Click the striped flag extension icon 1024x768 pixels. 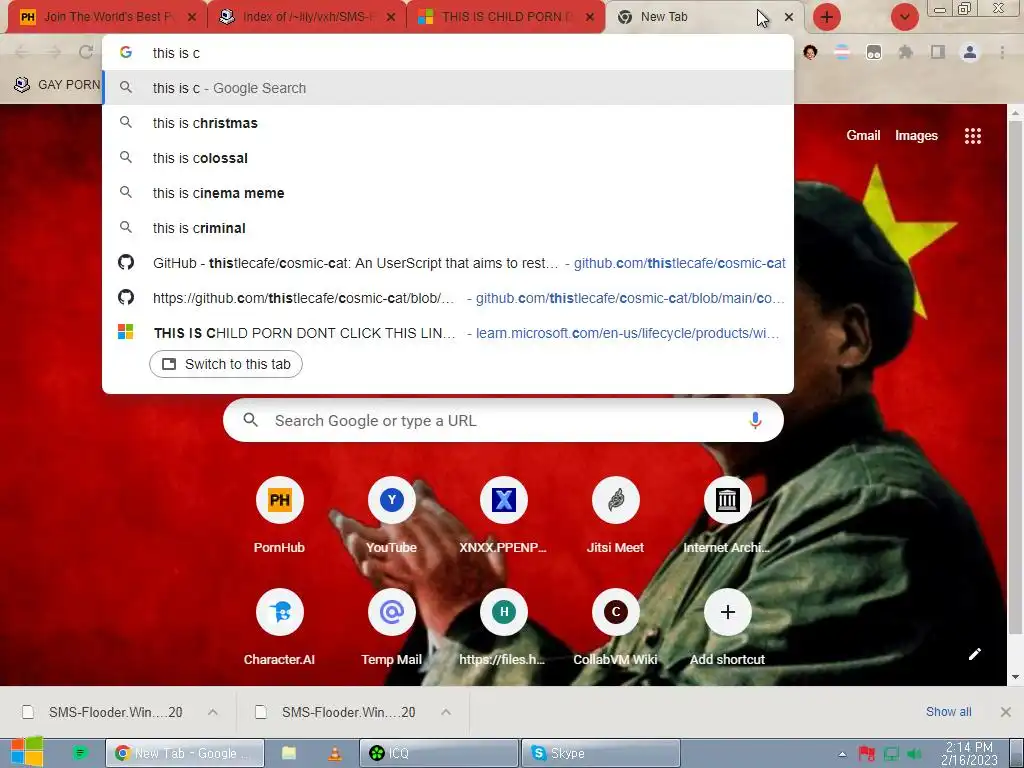coord(842,52)
